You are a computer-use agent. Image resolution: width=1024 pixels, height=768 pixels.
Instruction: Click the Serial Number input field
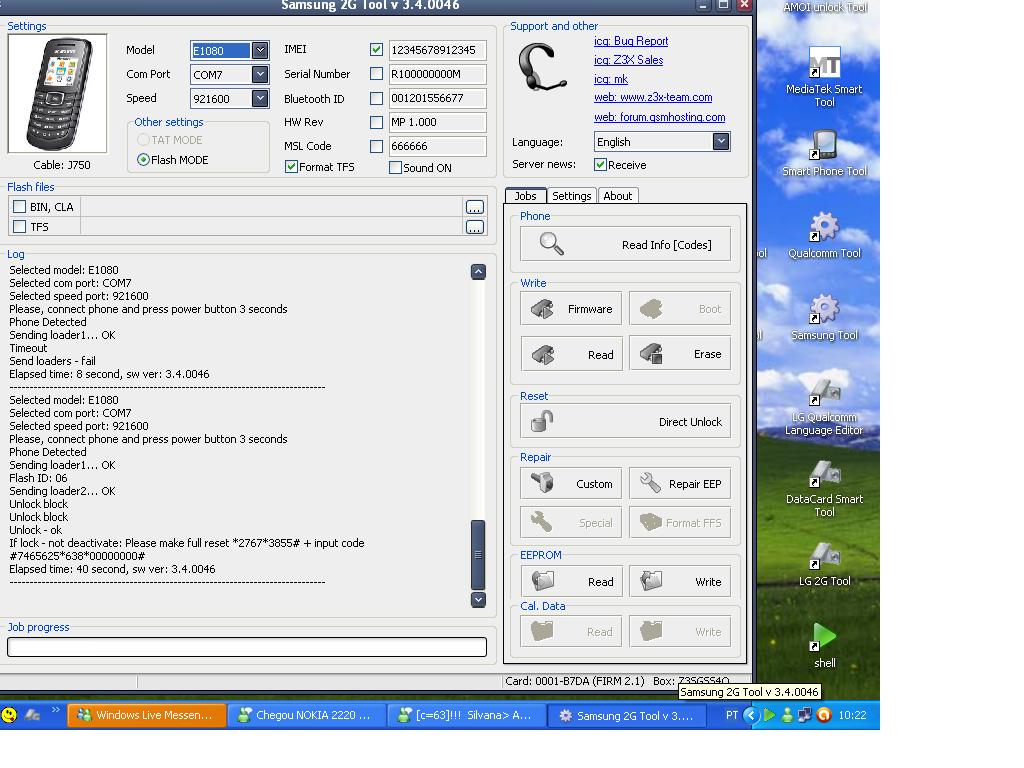[x=438, y=74]
